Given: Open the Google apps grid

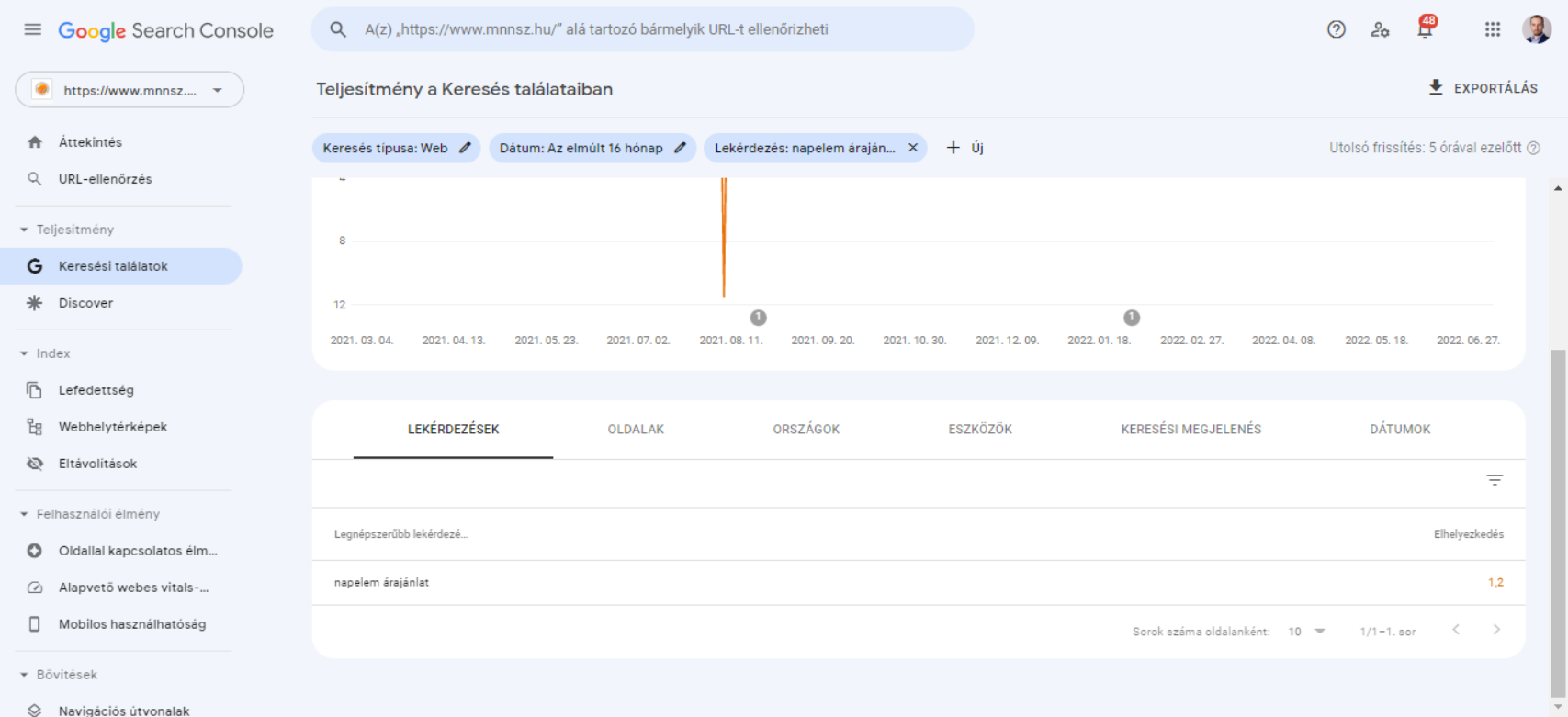Looking at the screenshot, I should pyautogui.click(x=1493, y=29).
